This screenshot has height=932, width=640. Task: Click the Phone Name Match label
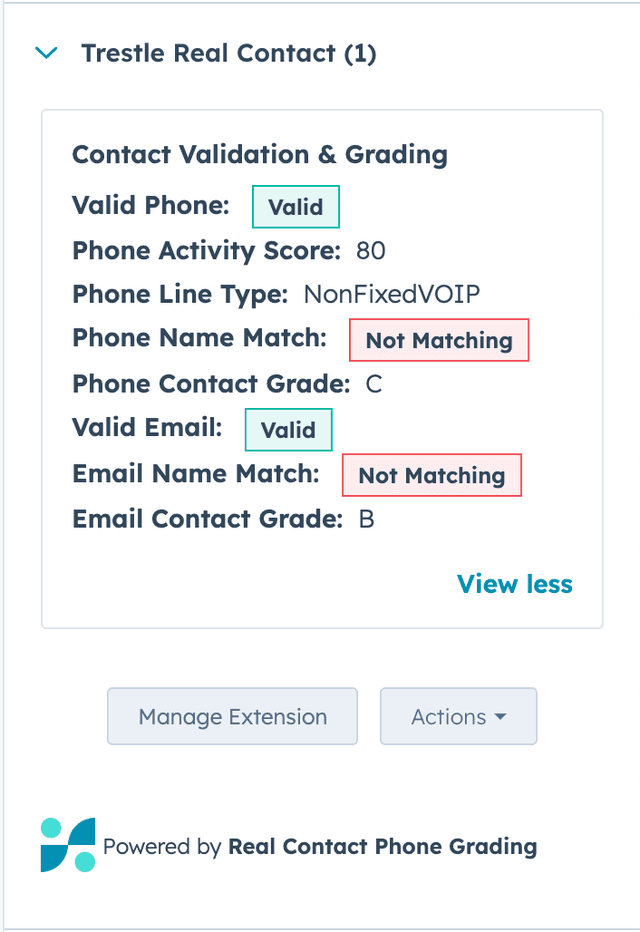199,339
